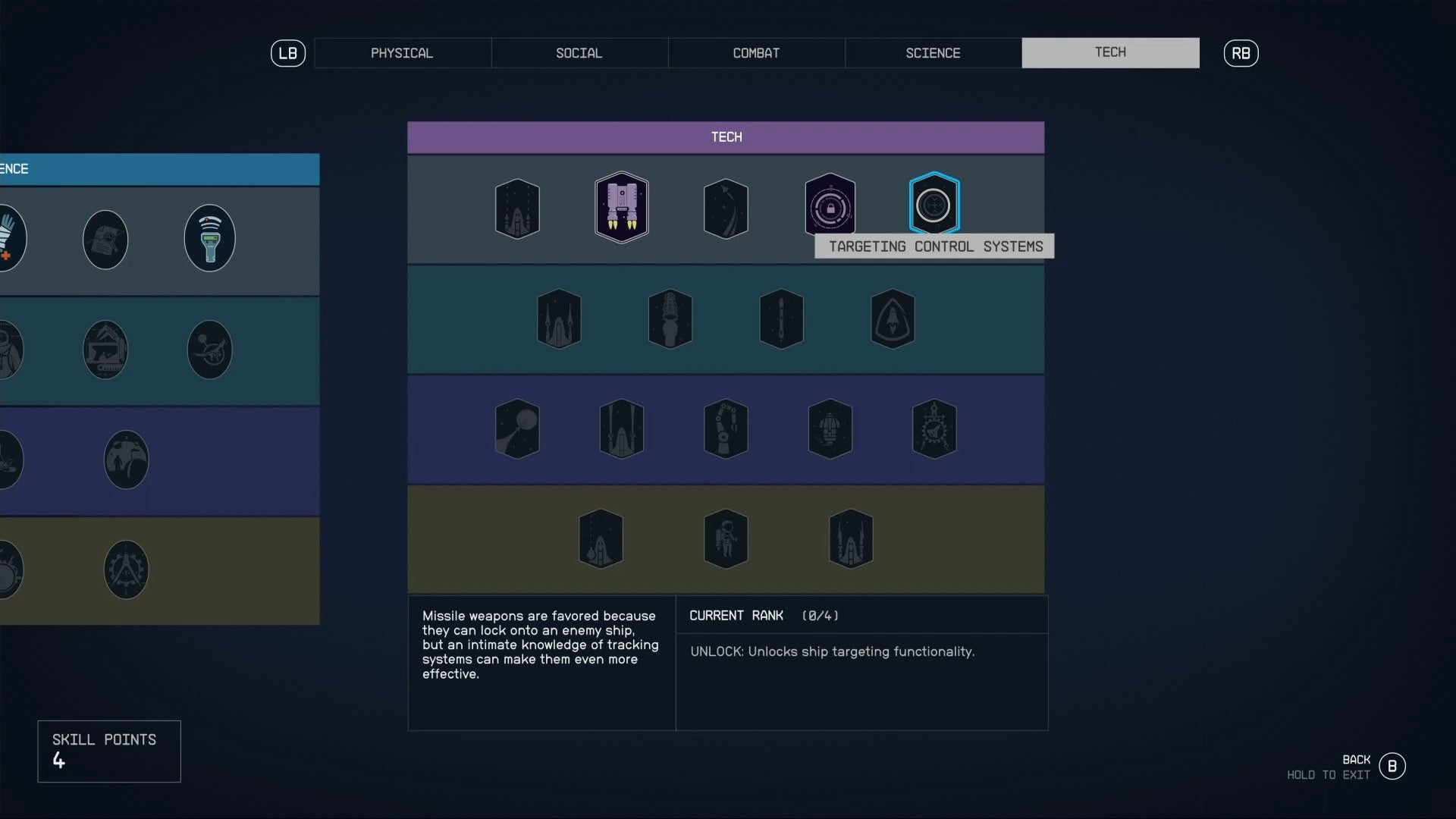
Task: Select the astronaut skill in the bottom tier
Action: (725, 538)
